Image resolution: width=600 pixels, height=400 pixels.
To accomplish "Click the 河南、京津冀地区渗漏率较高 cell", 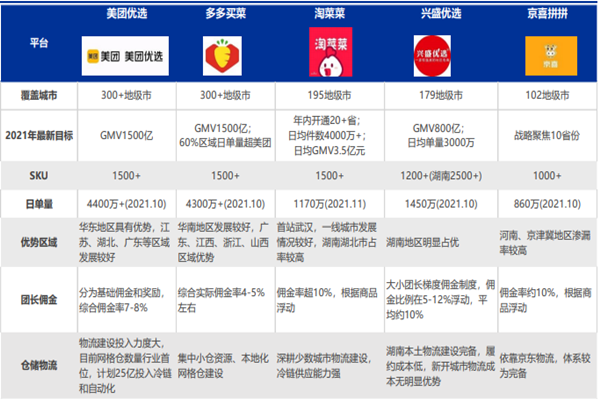I will (x=545, y=243).
